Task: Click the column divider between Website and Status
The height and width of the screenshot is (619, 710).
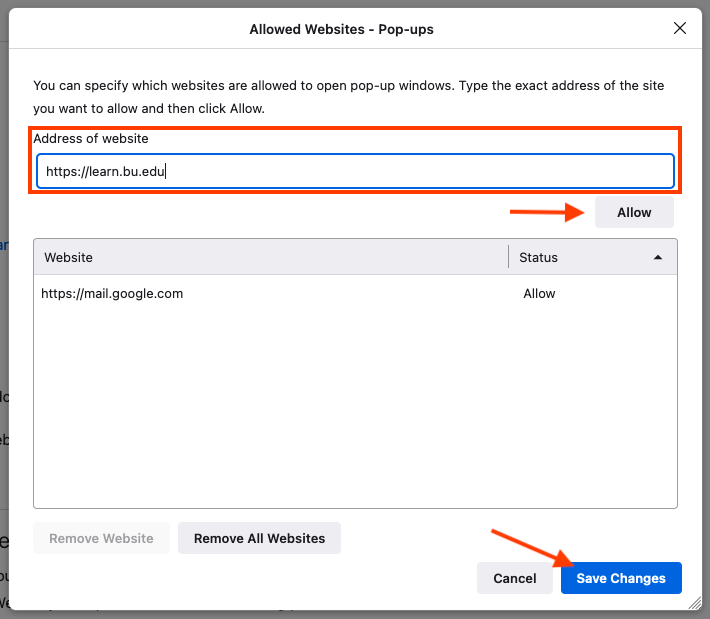Action: click(509, 257)
